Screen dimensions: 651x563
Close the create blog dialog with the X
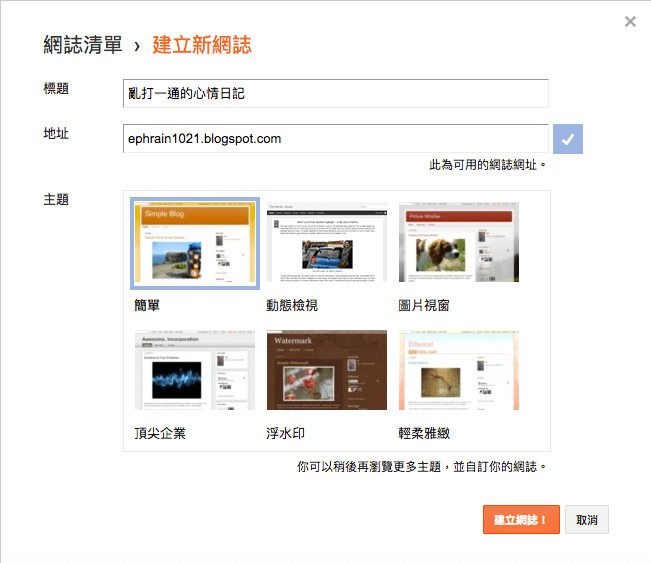630,22
